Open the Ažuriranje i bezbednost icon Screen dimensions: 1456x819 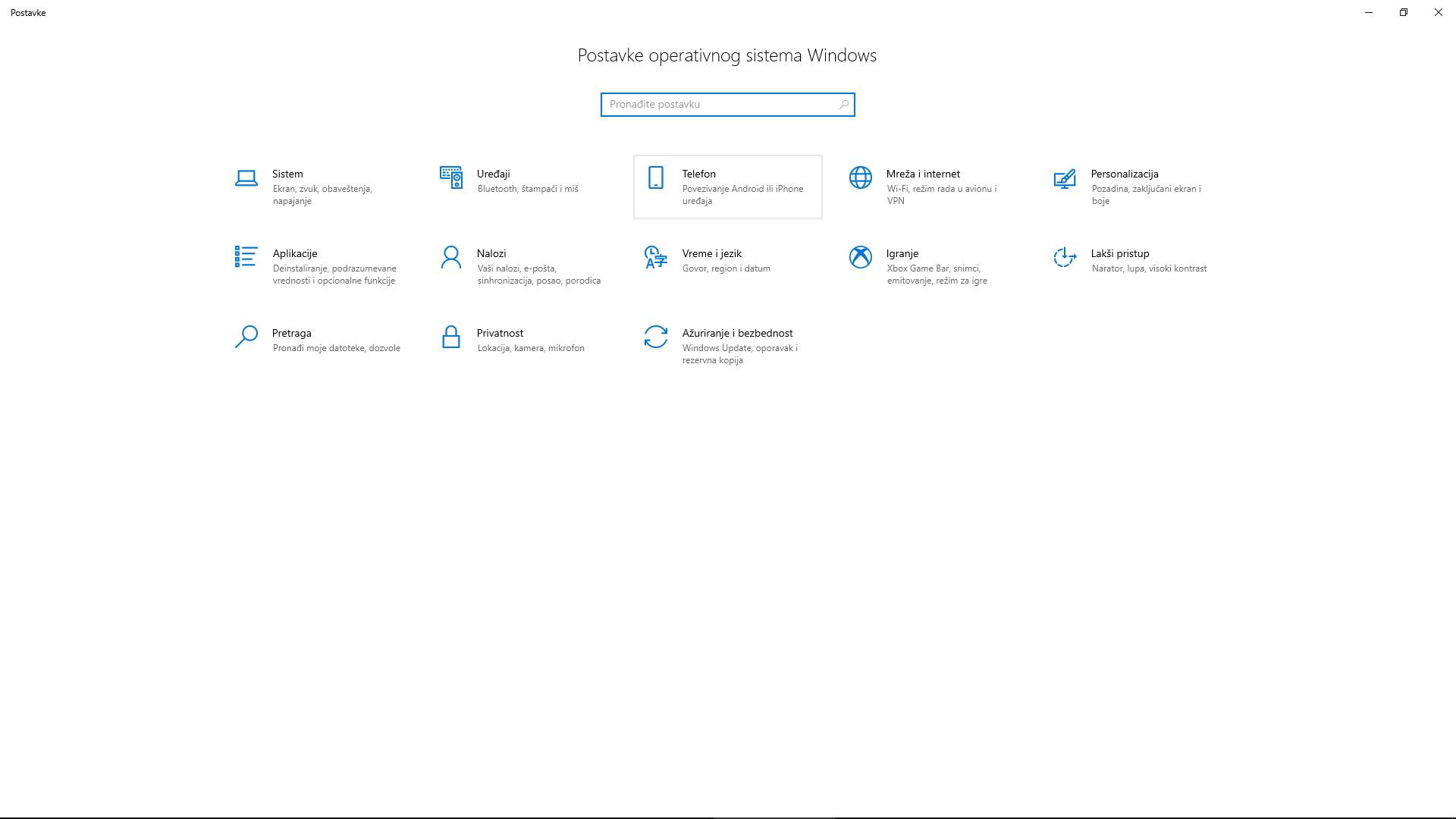[x=655, y=337]
